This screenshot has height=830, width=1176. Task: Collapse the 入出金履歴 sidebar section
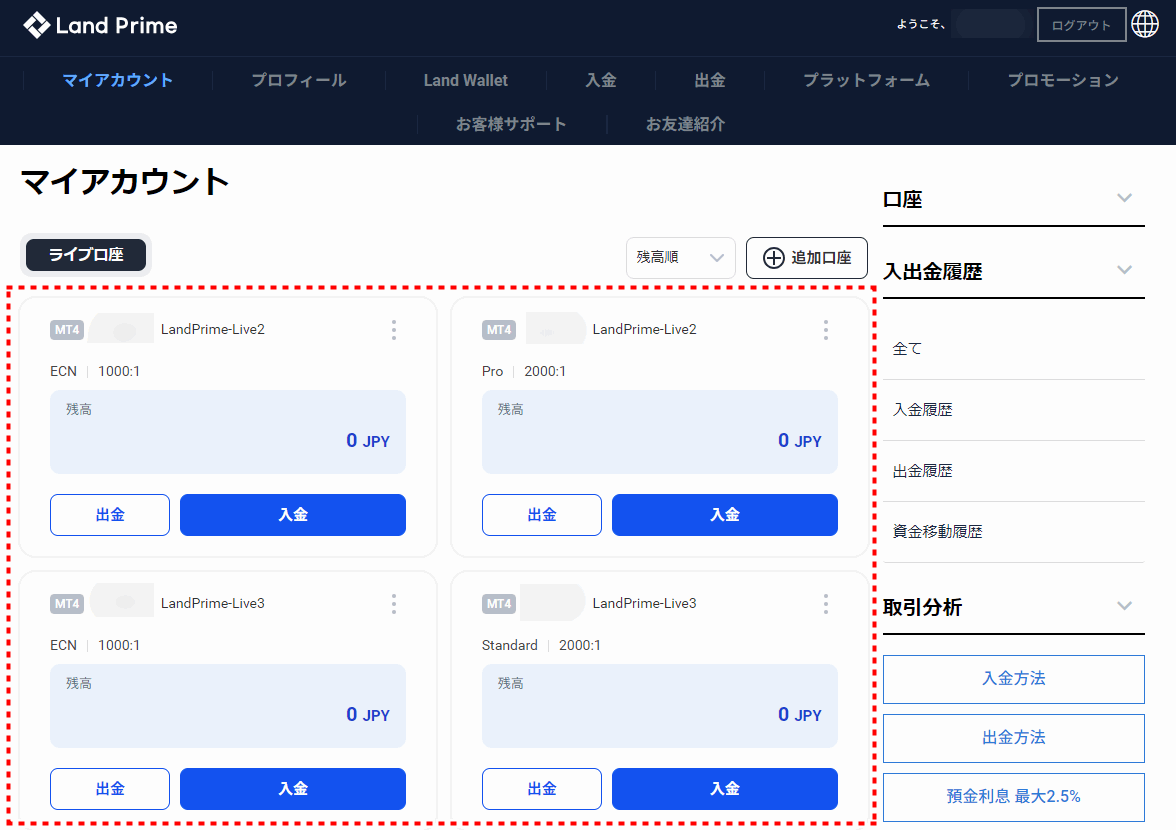tap(1124, 270)
